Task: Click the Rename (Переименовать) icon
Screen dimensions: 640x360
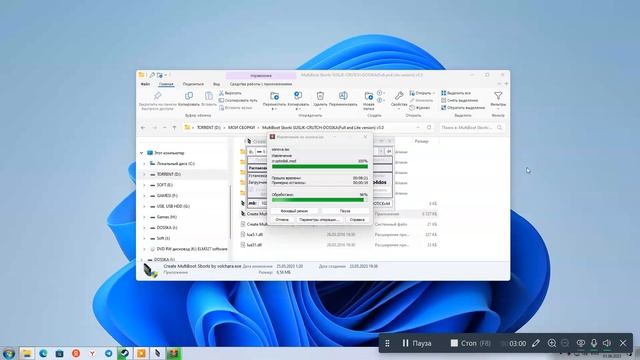Action: tap(343, 96)
